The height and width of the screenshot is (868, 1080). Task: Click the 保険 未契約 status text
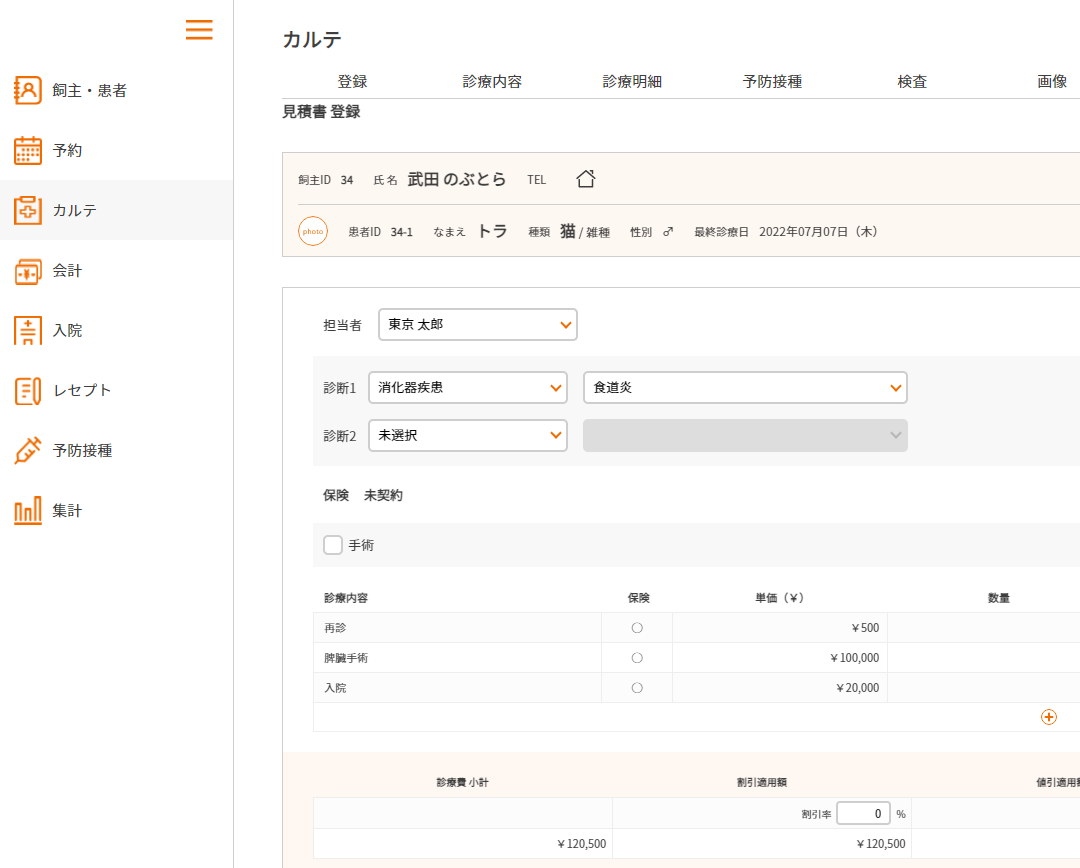[x=363, y=495]
